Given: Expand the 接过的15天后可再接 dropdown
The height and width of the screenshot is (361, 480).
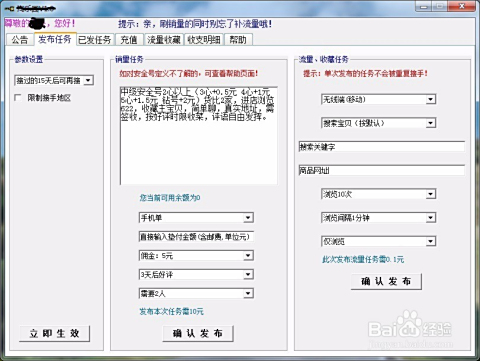Looking at the screenshot, I should tap(88, 80).
